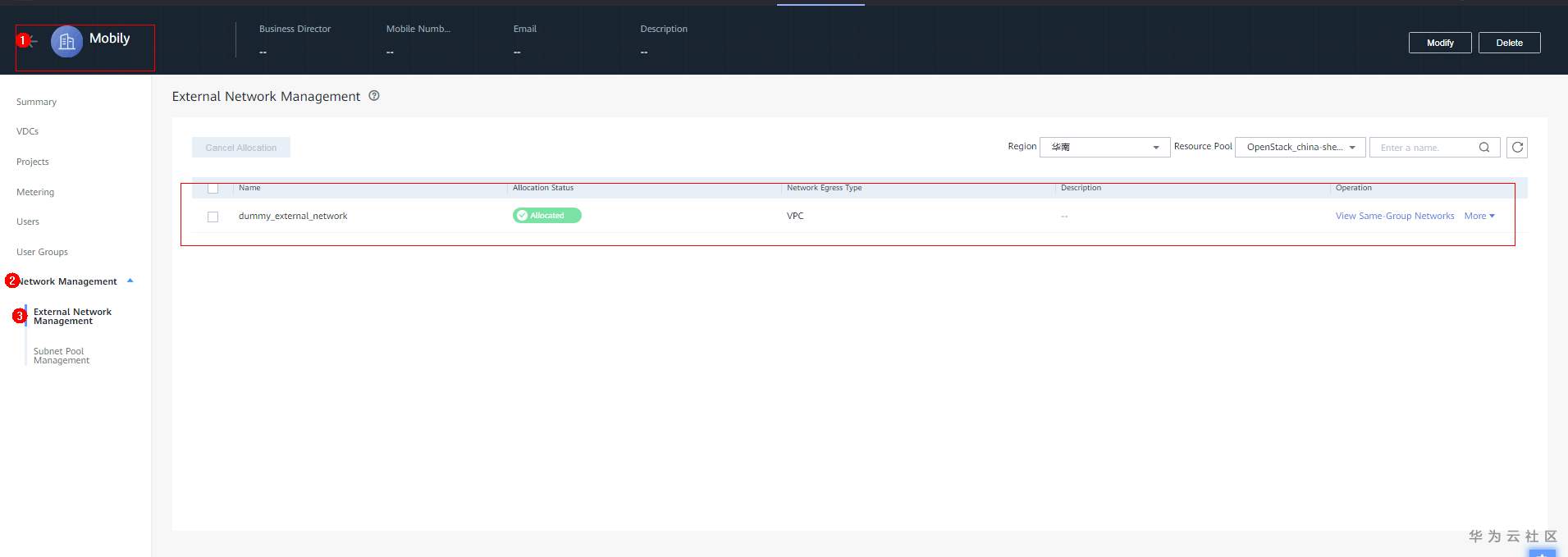The height and width of the screenshot is (557, 1568).
Task: Click the VPC egress type cell
Action: pyautogui.click(x=795, y=216)
